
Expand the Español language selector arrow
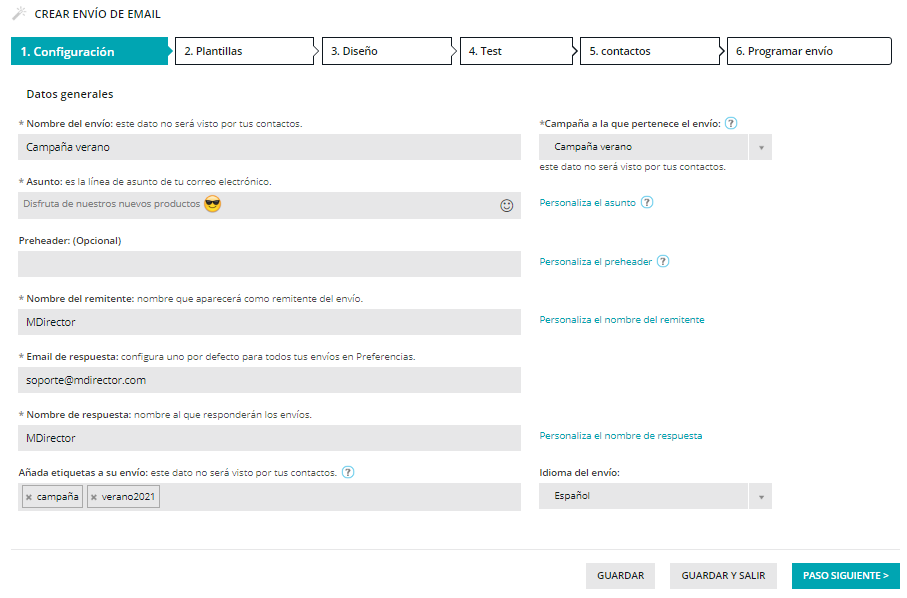pyautogui.click(x=760, y=495)
